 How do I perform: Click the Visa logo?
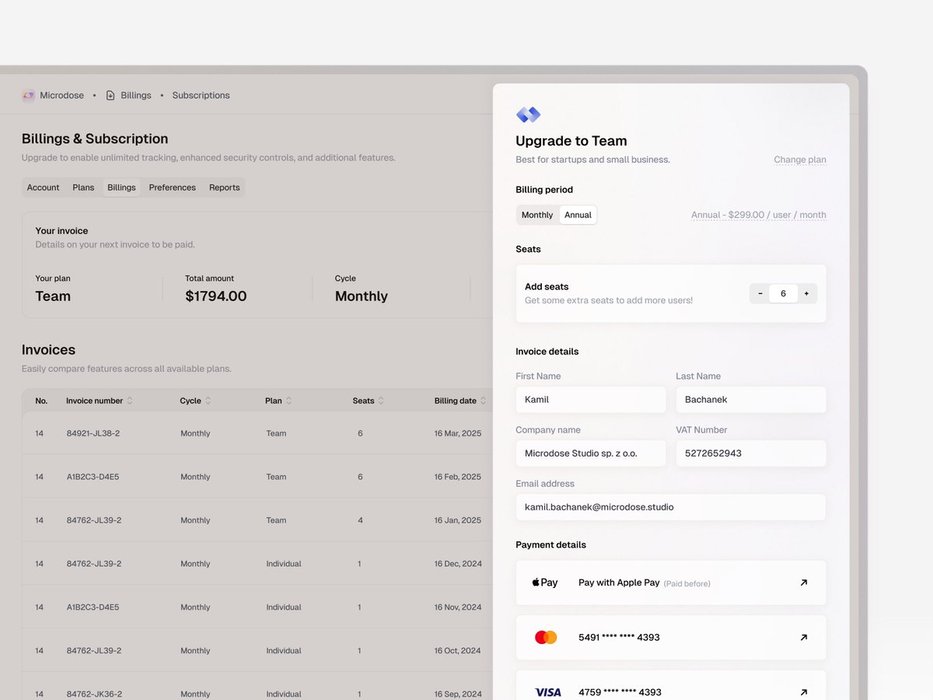[547, 692]
